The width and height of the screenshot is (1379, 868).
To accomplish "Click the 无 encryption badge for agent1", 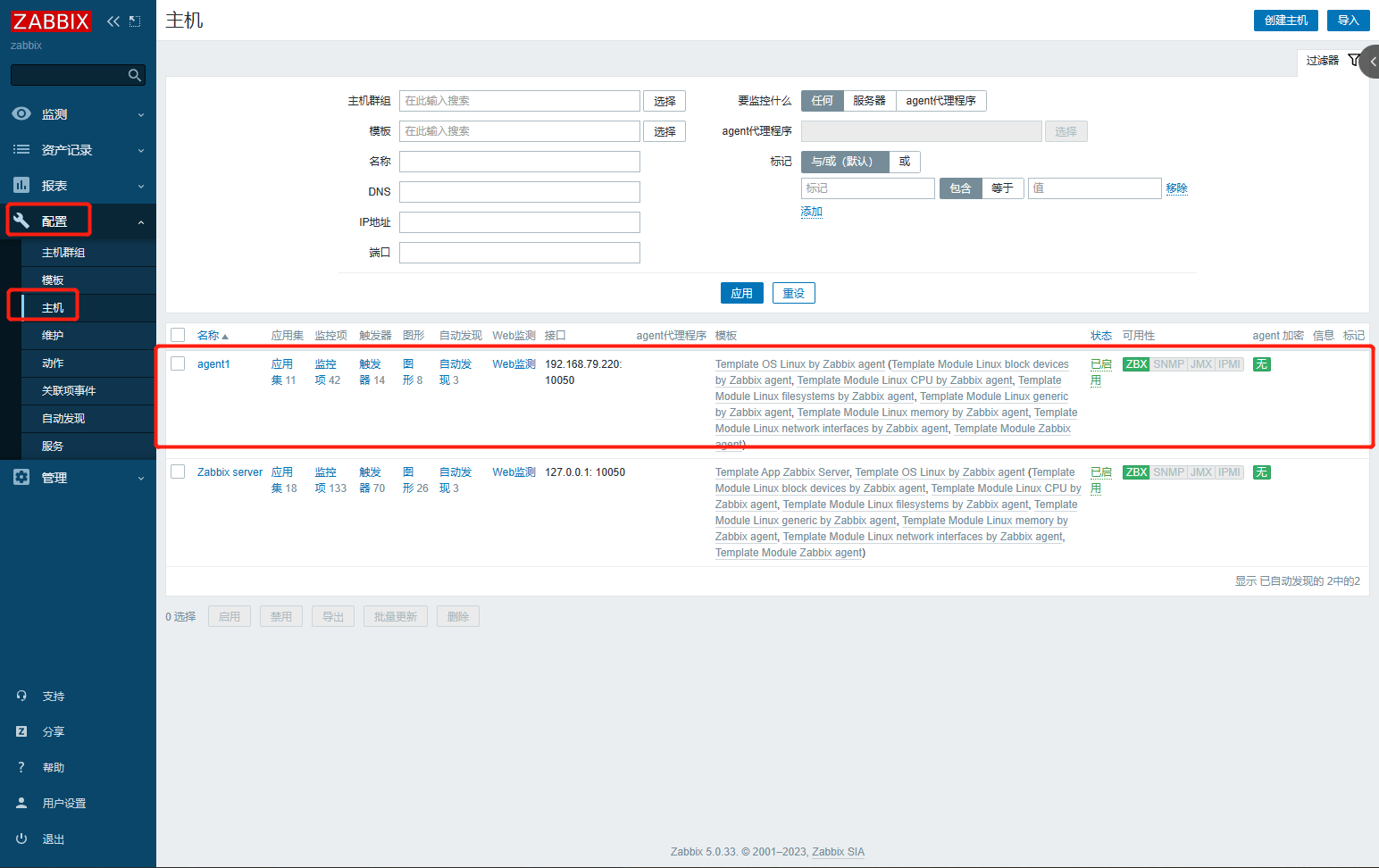I will (1261, 364).
